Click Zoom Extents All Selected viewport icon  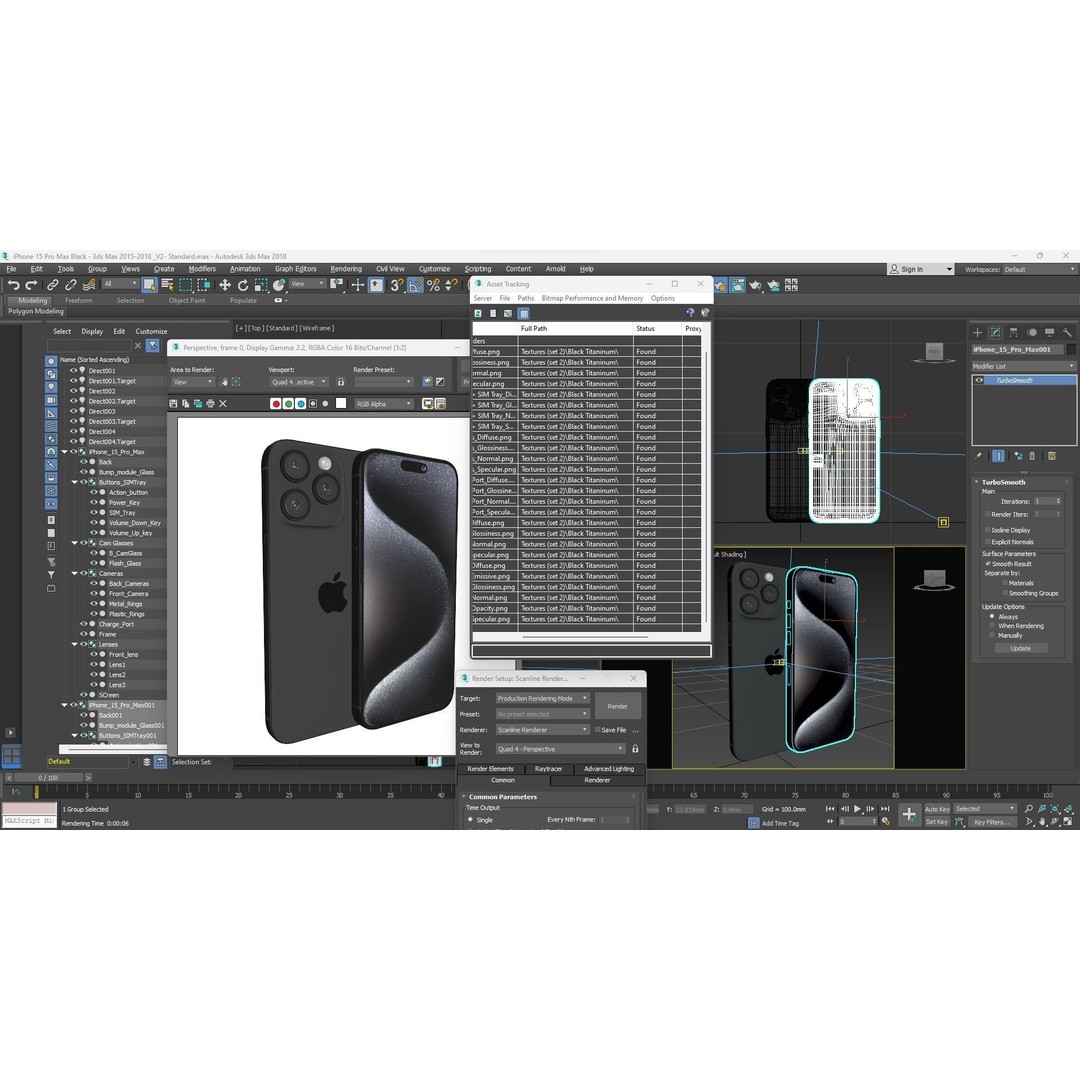(x=1068, y=809)
